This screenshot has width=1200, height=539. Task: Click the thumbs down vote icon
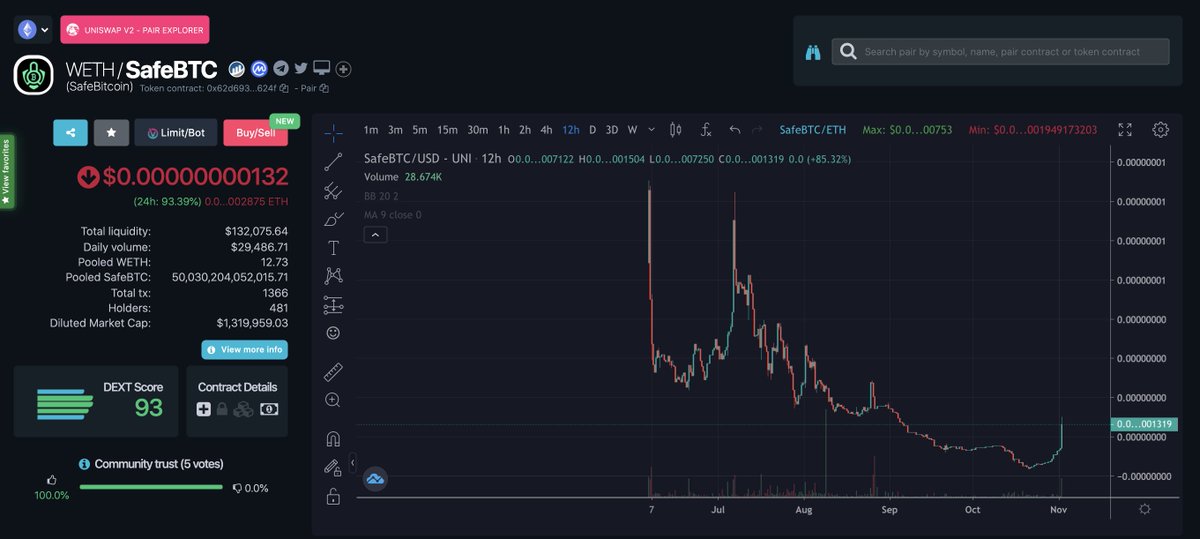pos(237,488)
